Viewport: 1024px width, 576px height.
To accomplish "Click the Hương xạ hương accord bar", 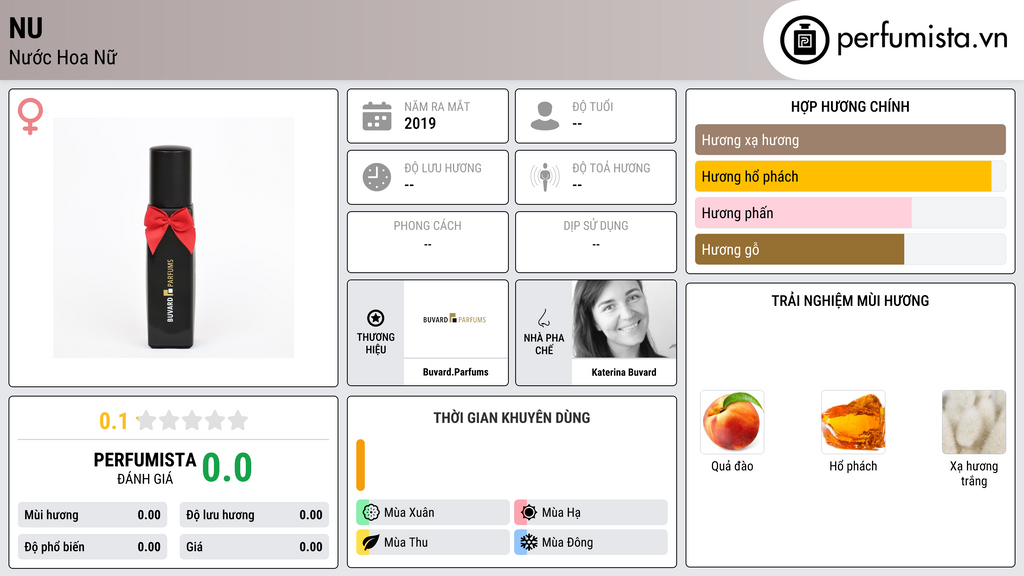I will click(x=850, y=140).
